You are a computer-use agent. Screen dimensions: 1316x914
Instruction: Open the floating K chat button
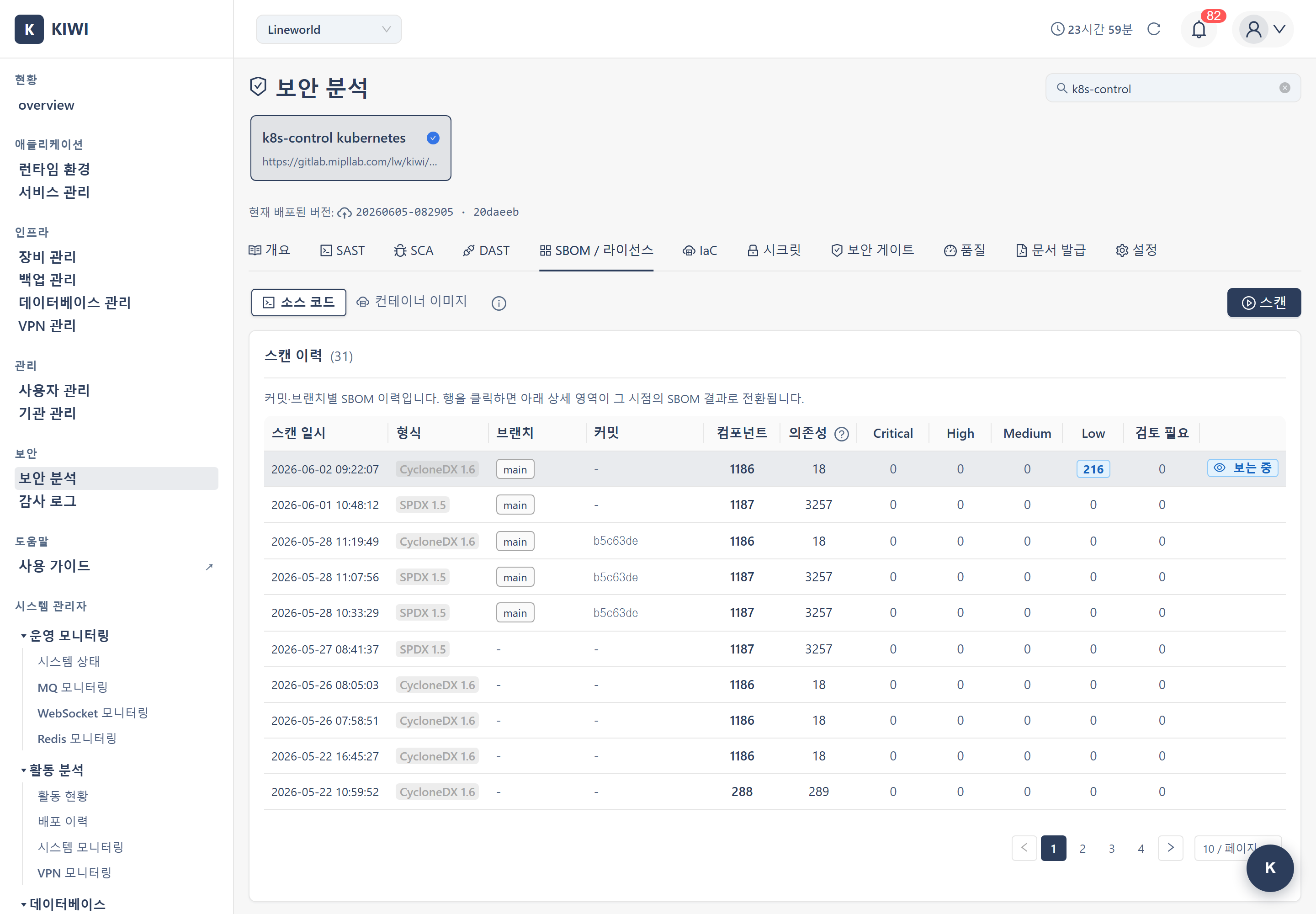[x=1269, y=867]
